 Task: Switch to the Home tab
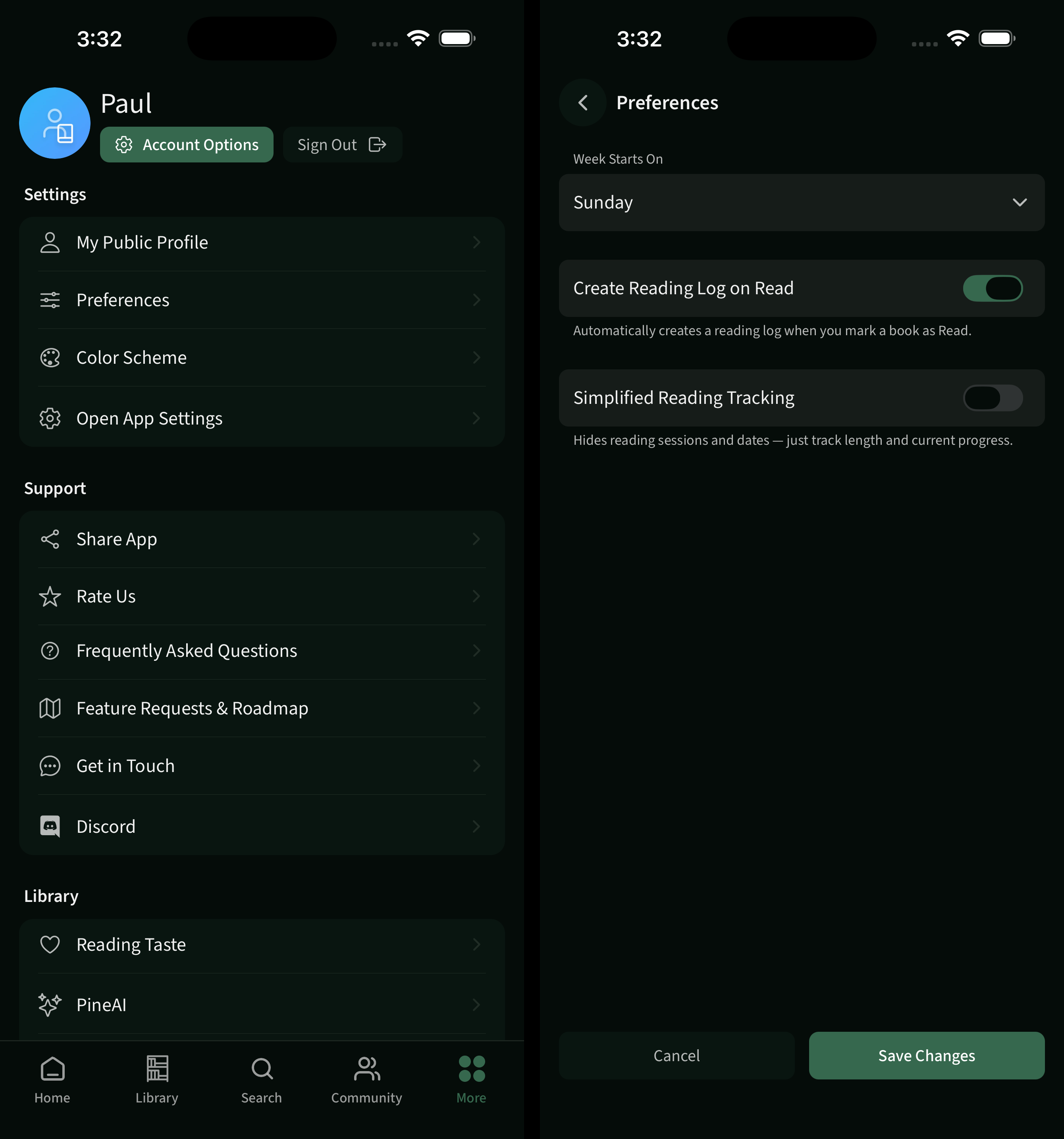52,1080
